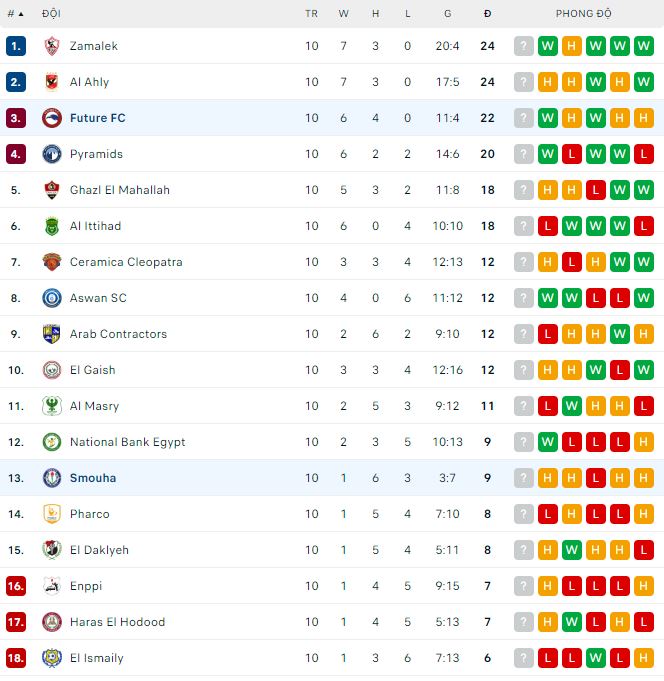Sort standings by the Đ points header

point(487,14)
